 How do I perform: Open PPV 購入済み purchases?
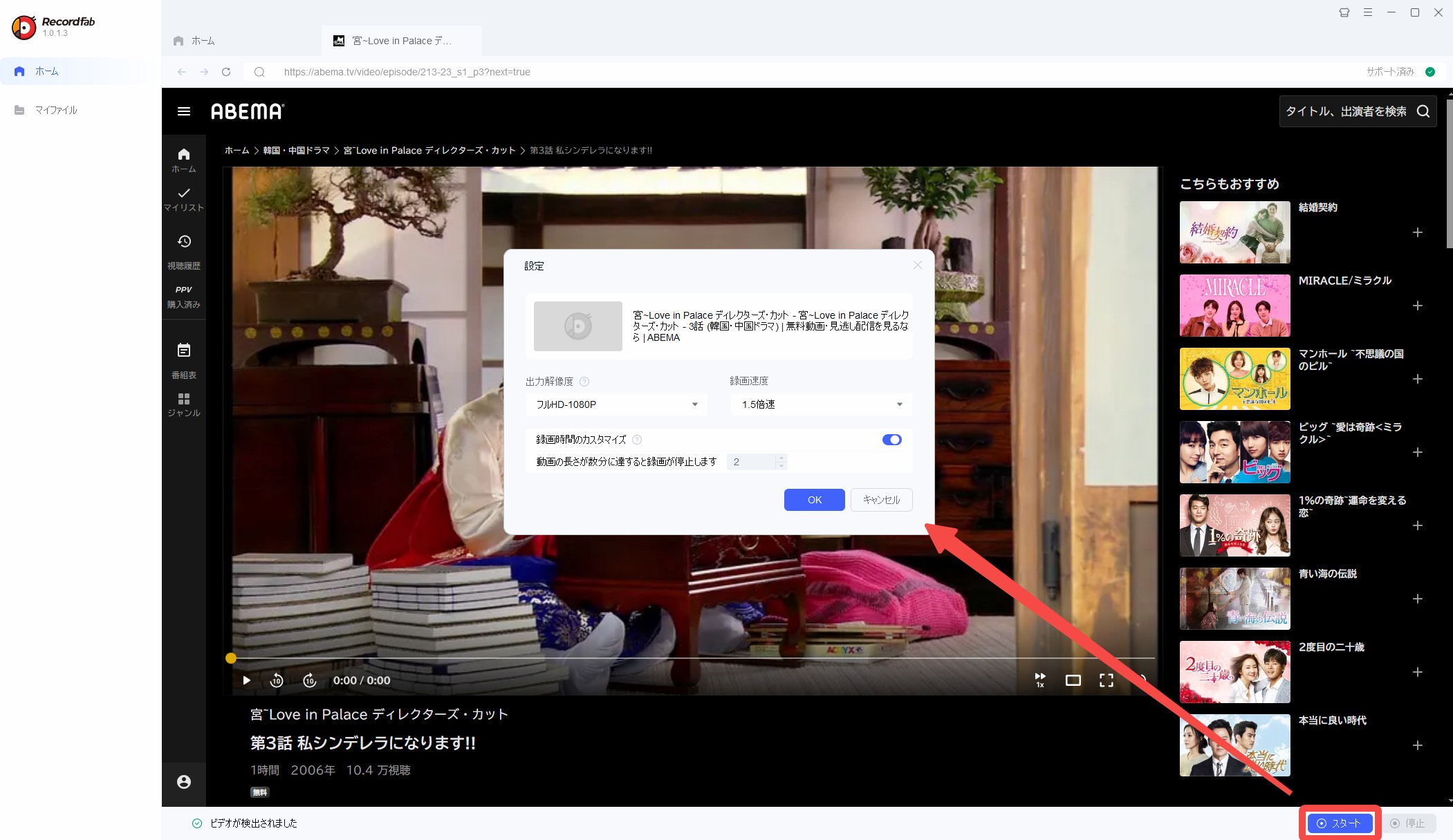tap(184, 297)
